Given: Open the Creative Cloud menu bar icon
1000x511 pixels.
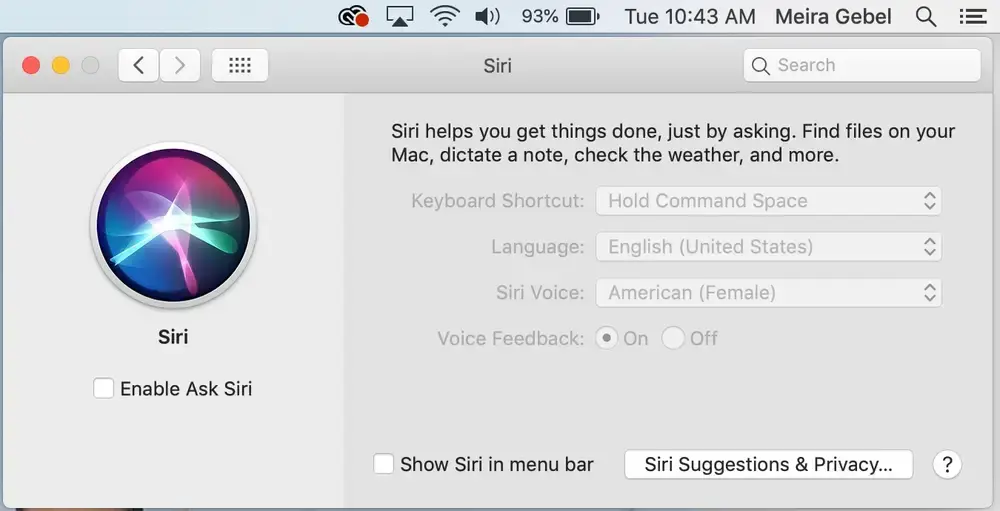Looking at the screenshot, I should [353, 16].
